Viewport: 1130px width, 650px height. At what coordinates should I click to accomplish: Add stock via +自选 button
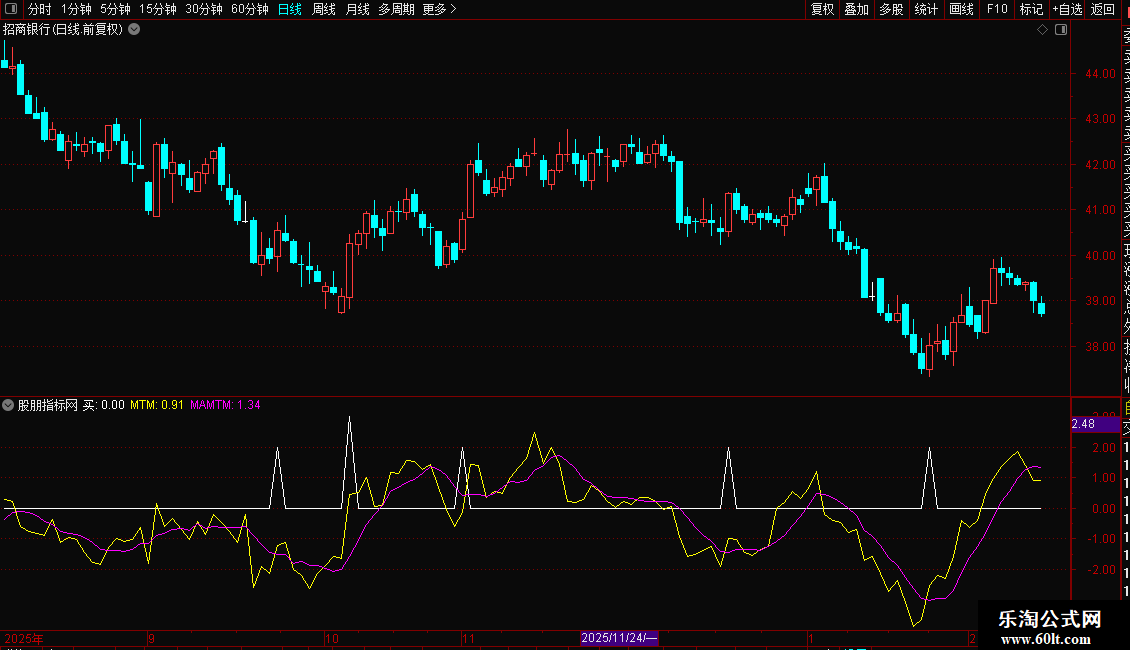coord(1067,9)
